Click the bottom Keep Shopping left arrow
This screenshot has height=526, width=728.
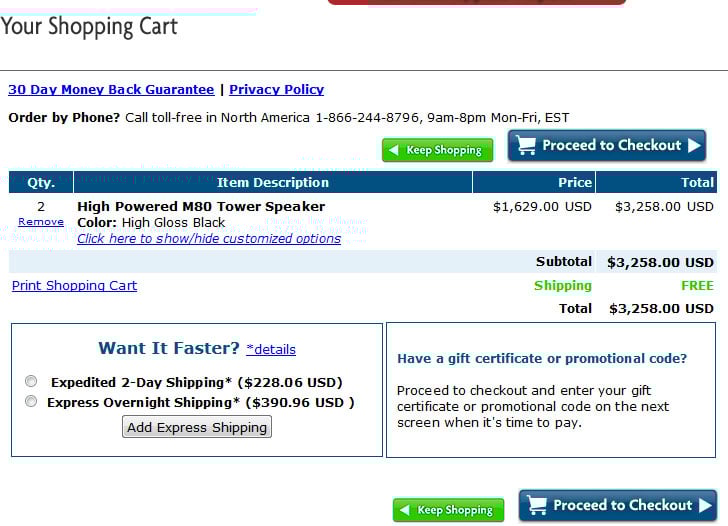coord(406,510)
